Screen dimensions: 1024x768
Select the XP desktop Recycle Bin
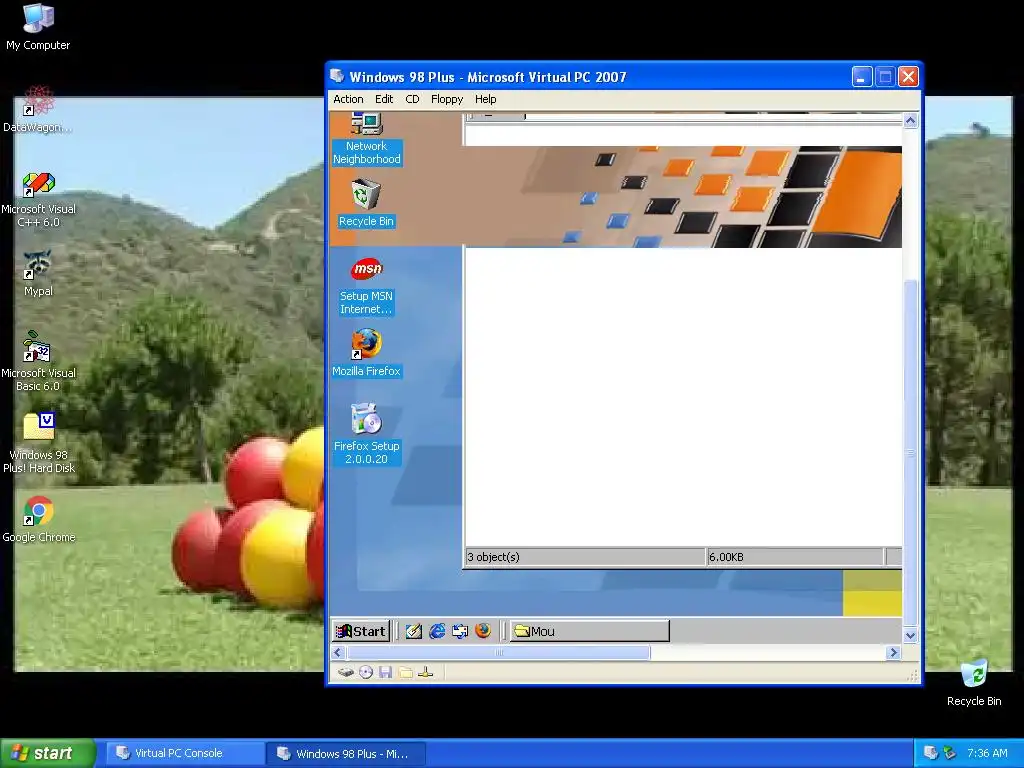tap(974, 683)
